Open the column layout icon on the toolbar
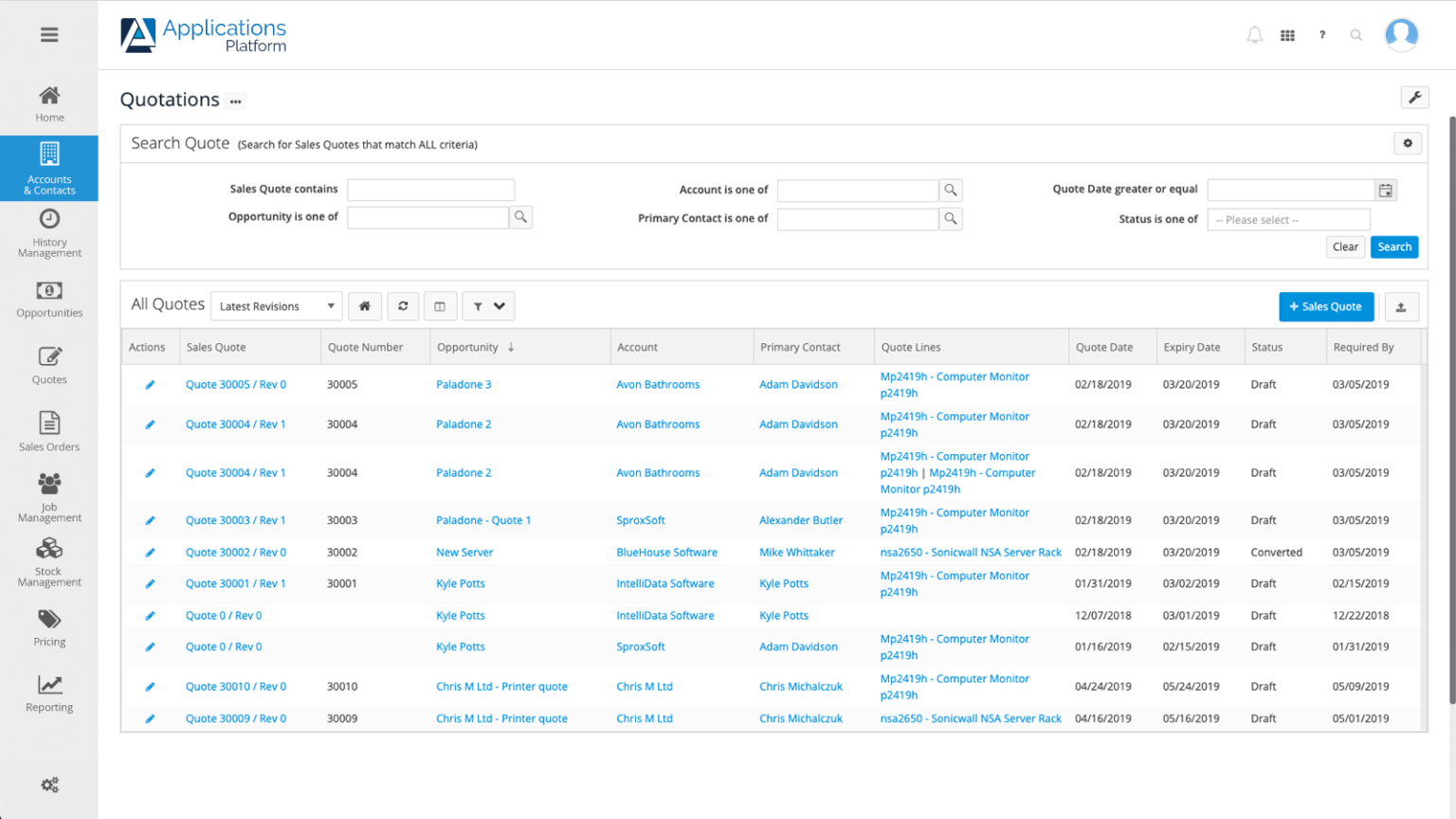Viewport: 1456px width, 819px height. pyautogui.click(x=440, y=306)
